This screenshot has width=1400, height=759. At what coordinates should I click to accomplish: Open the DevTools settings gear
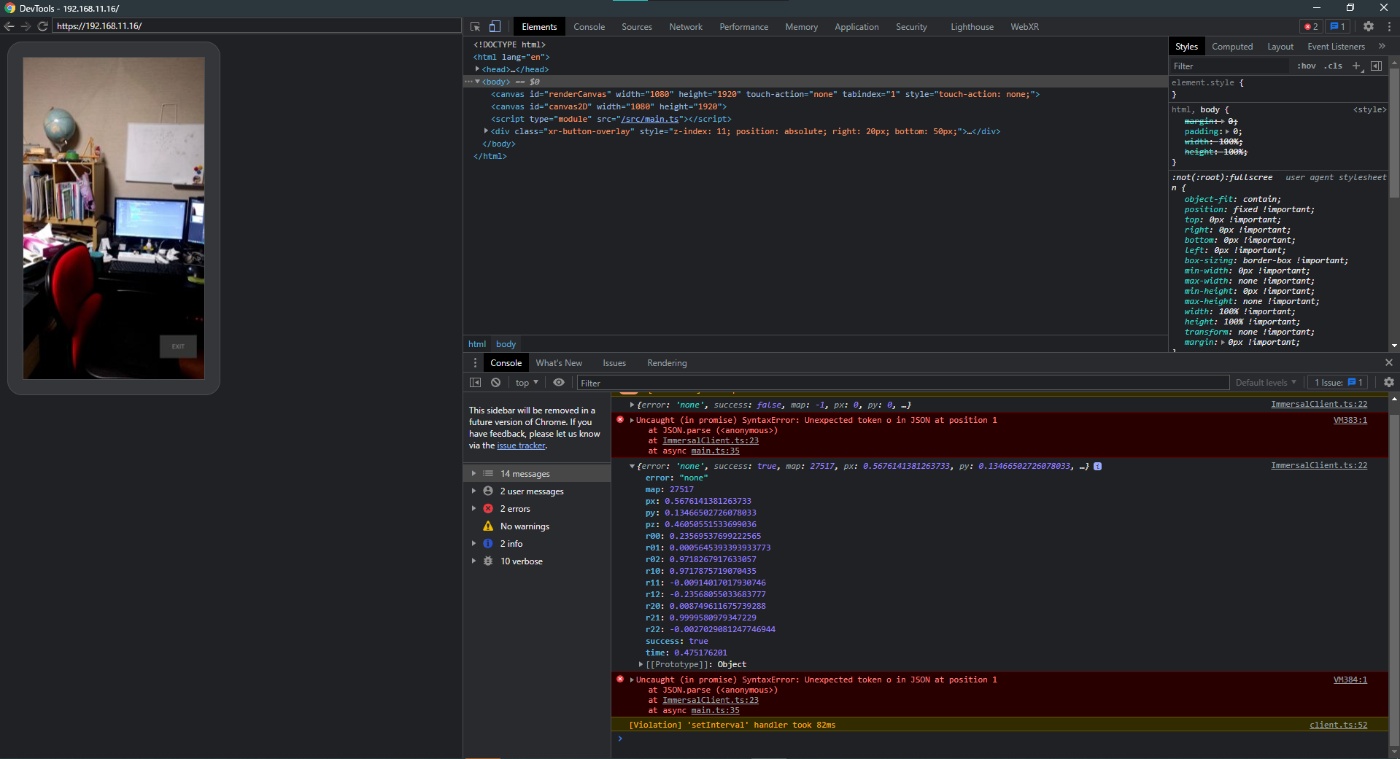coord(1368,27)
